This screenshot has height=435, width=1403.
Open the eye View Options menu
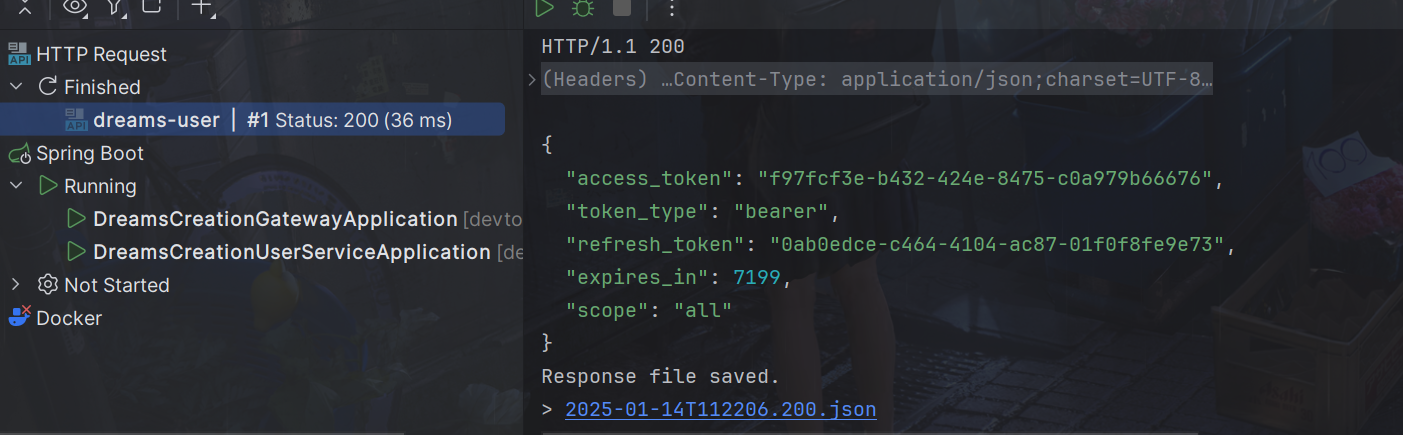point(75,7)
